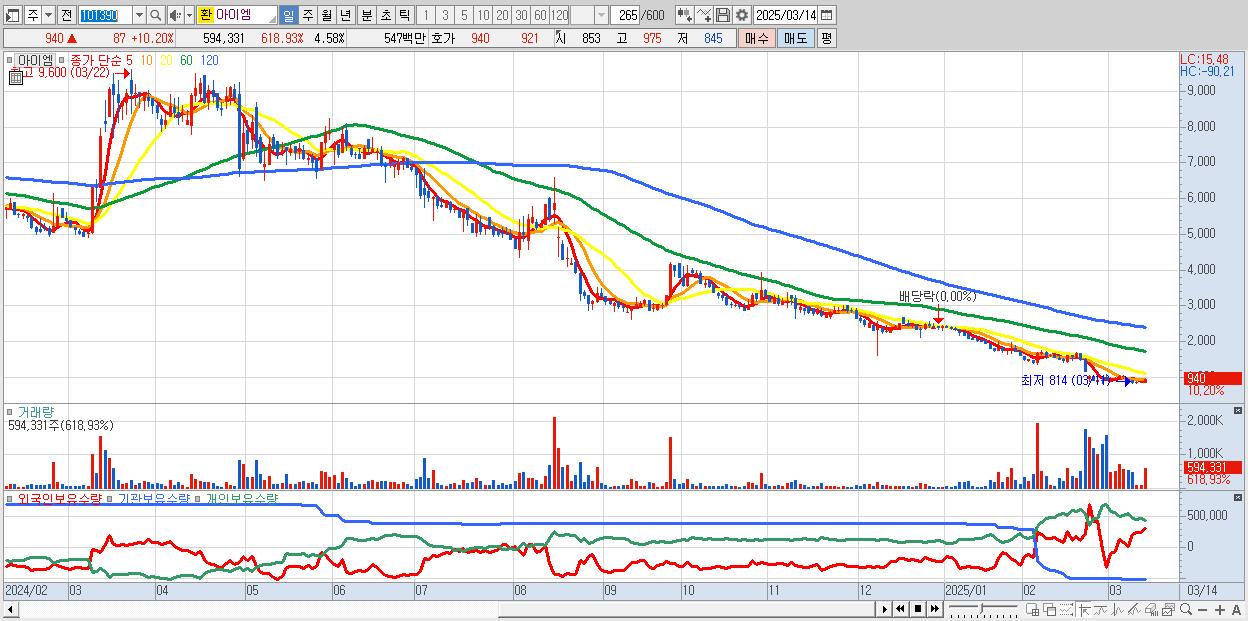This screenshot has height=621, width=1248.
Task: Click the 매수 buy button
Action: point(756,38)
